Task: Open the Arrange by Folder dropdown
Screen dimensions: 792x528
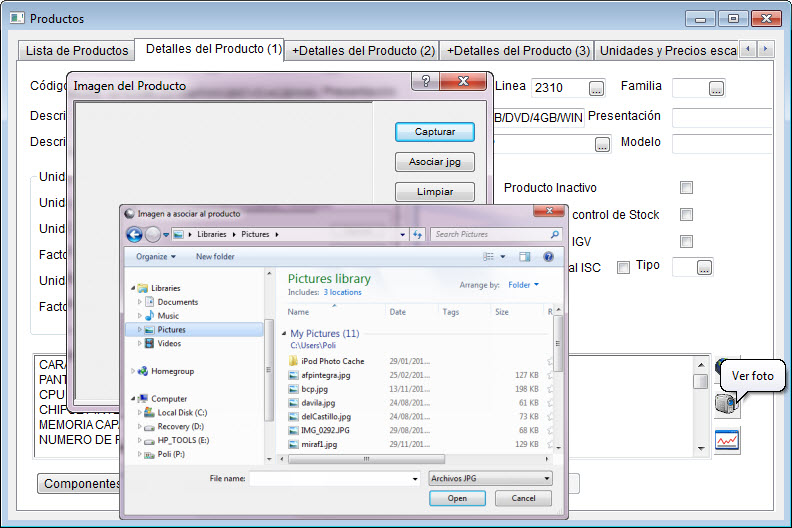Action: (523, 285)
